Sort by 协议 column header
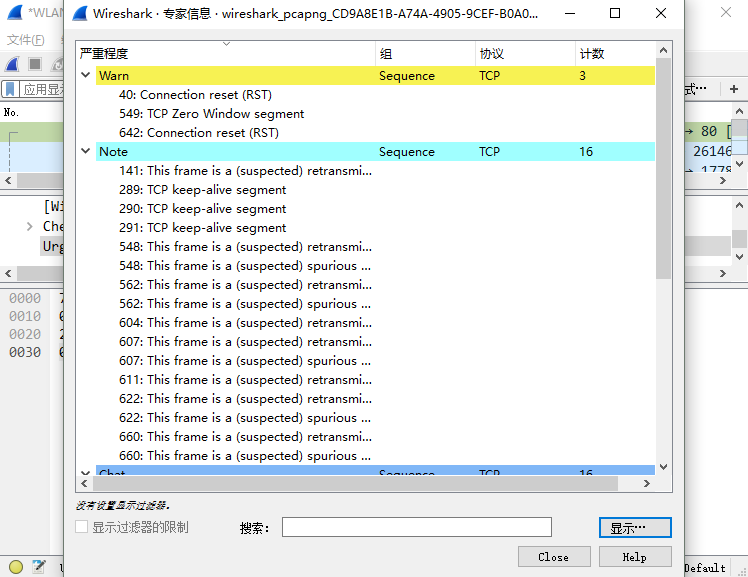 525,53
